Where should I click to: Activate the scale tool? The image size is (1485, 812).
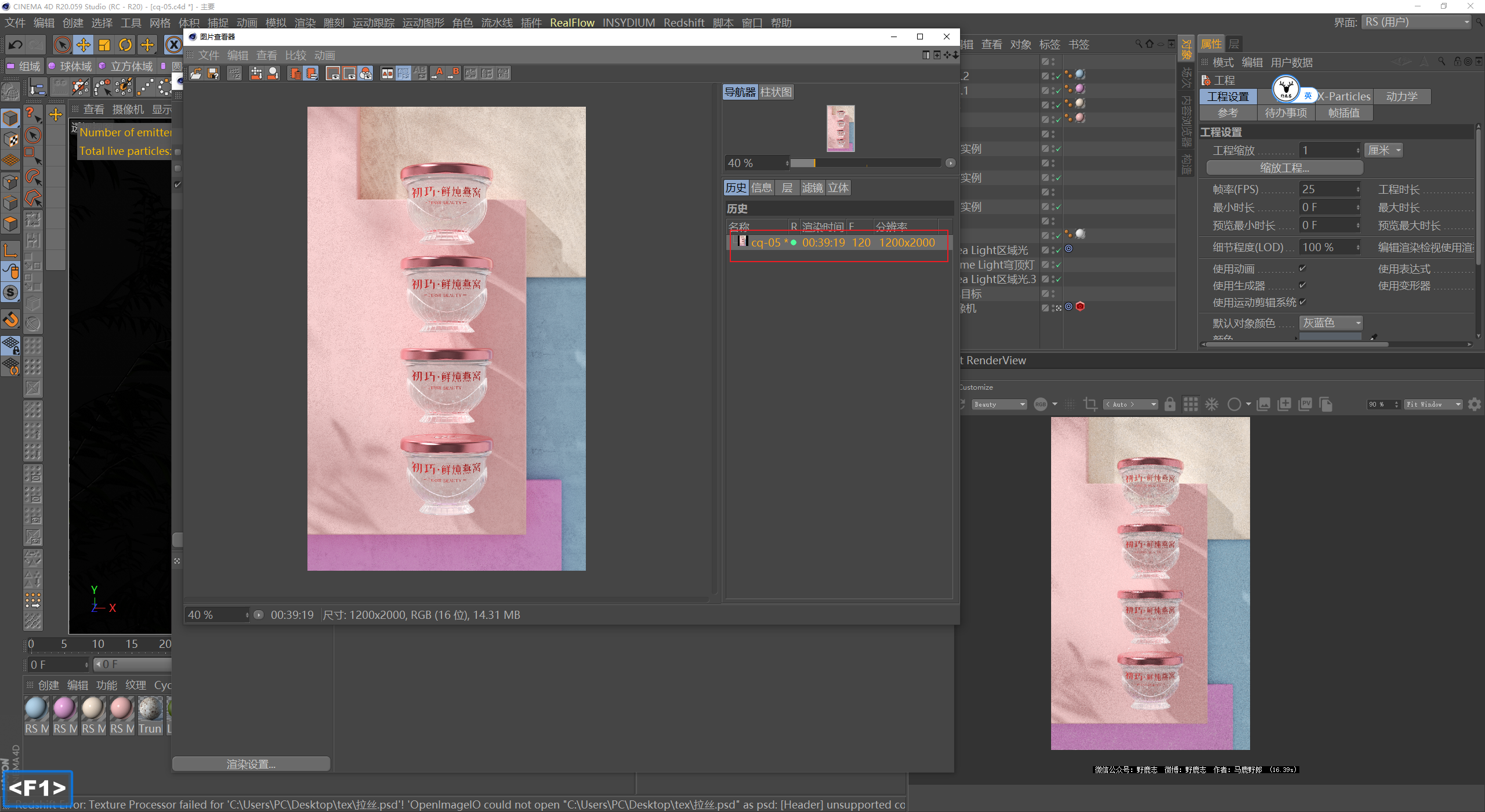(104, 45)
